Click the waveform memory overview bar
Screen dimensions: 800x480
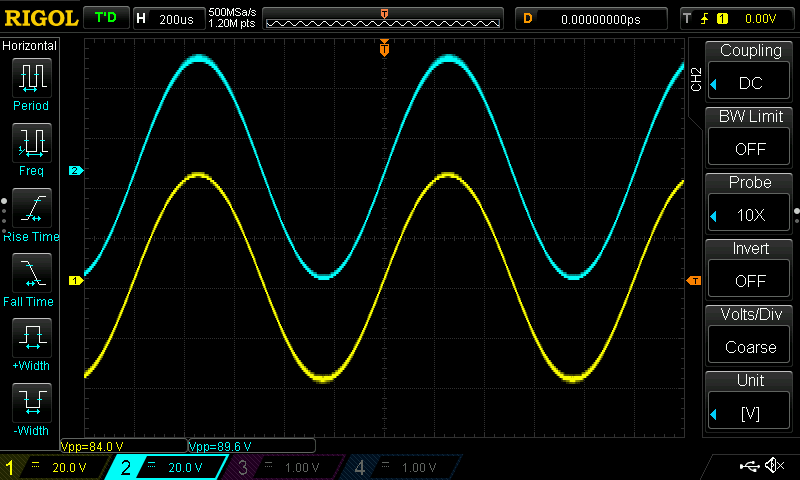pos(383,19)
